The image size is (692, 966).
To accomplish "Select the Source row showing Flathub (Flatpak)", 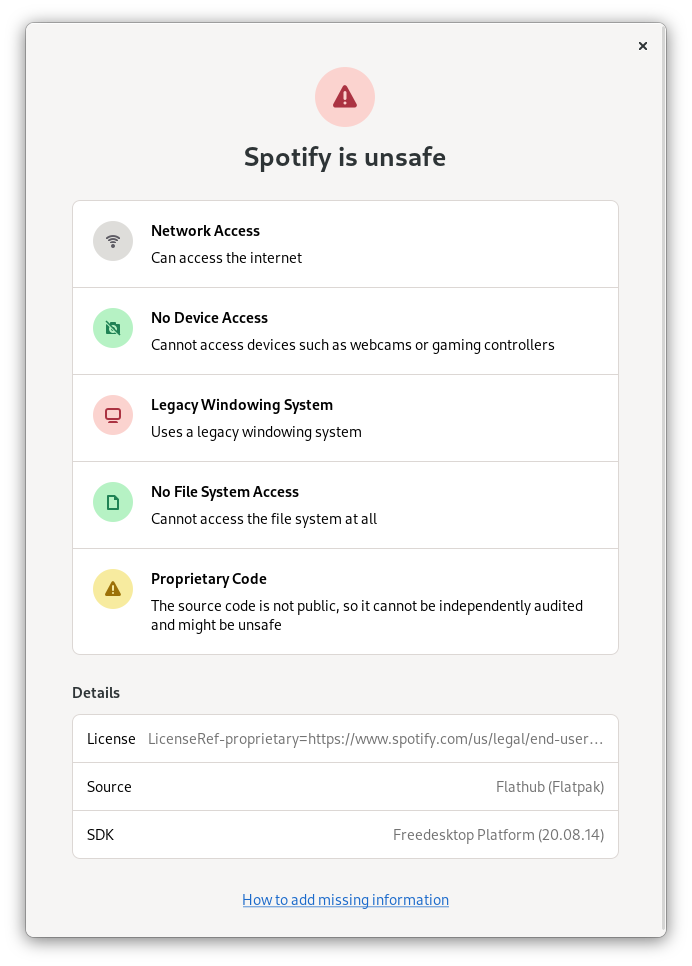I will pyautogui.click(x=345, y=787).
